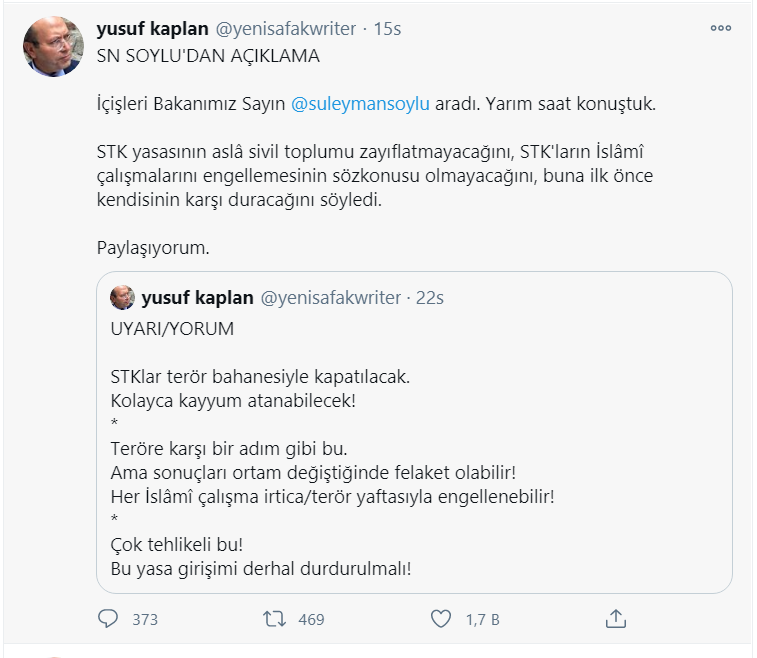Open the @suleymansoylu mention link

[x=360, y=104]
